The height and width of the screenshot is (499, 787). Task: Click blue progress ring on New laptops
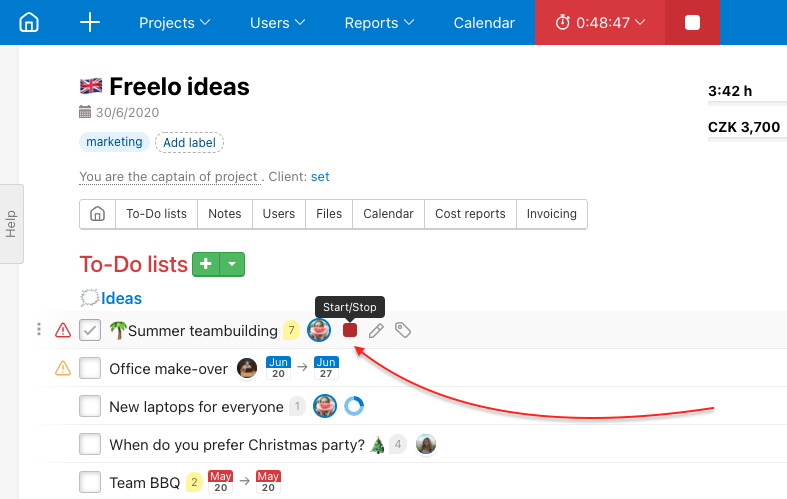354,406
